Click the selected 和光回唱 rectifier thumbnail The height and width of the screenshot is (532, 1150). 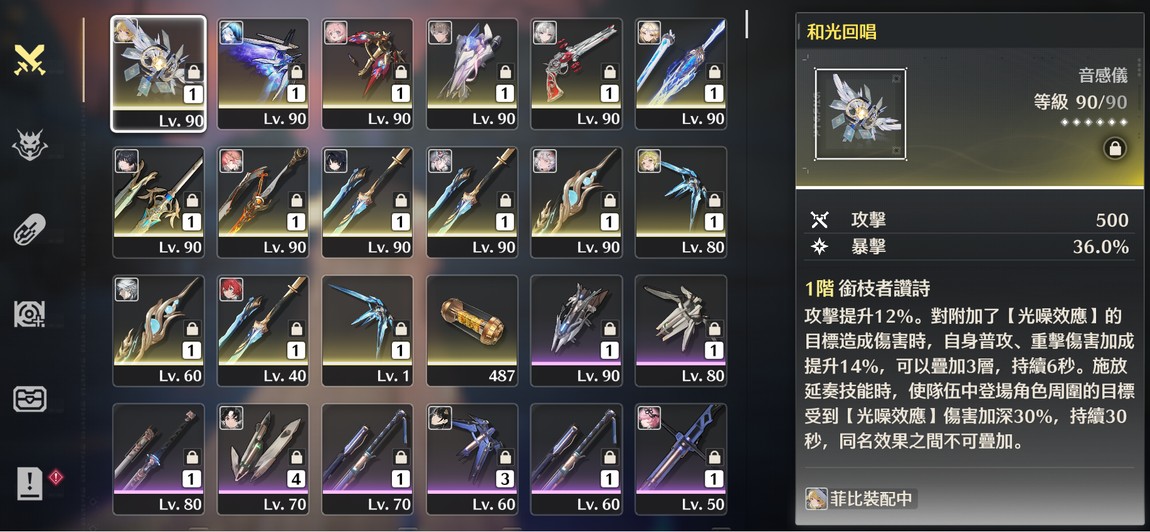coord(158,73)
